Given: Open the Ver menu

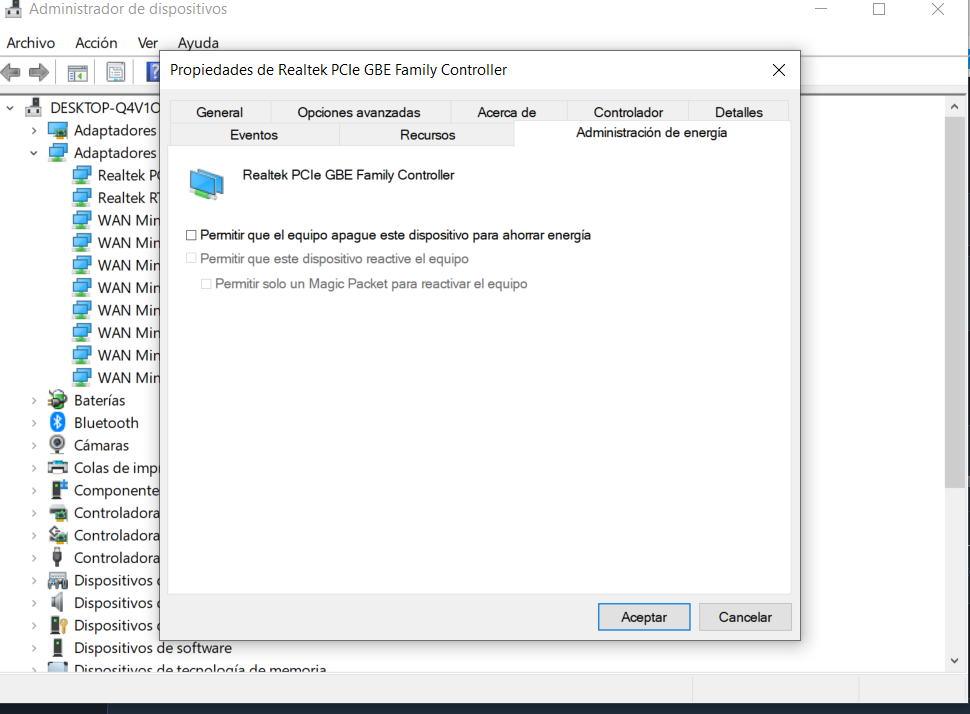Looking at the screenshot, I should pos(148,43).
